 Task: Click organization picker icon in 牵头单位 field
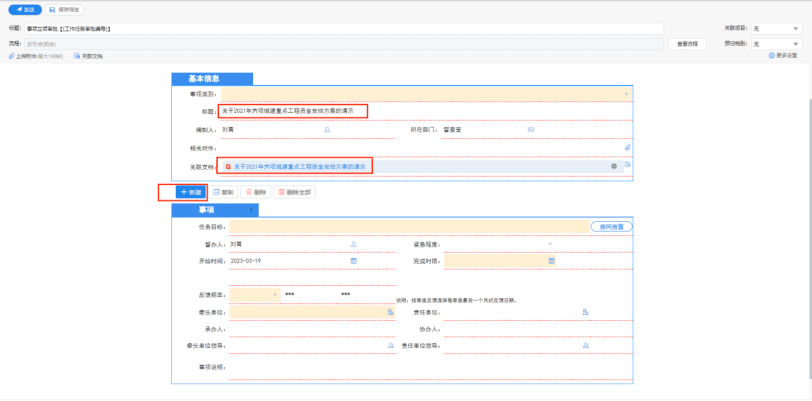click(x=390, y=312)
